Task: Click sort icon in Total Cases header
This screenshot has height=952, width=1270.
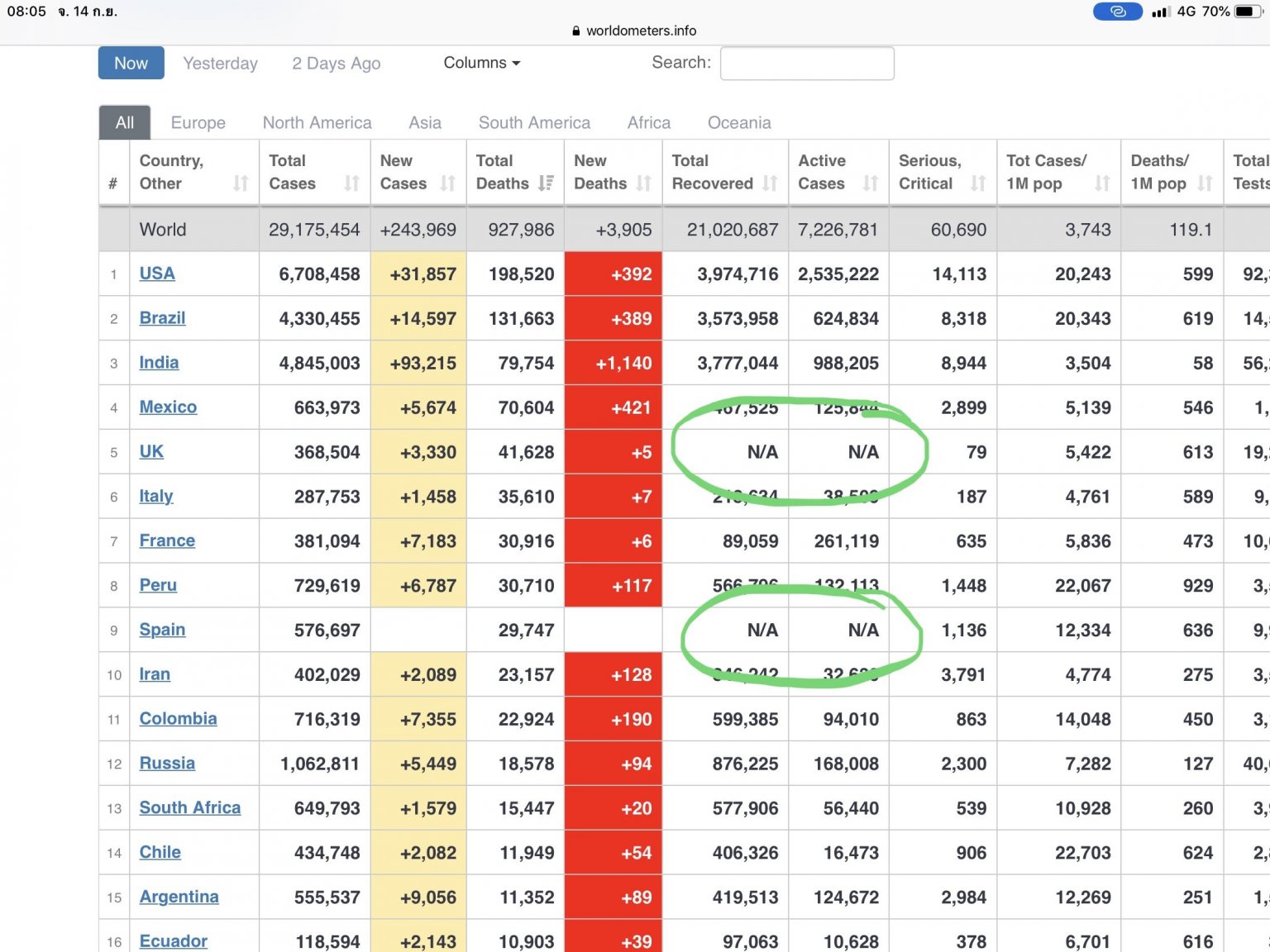Action: click(352, 183)
